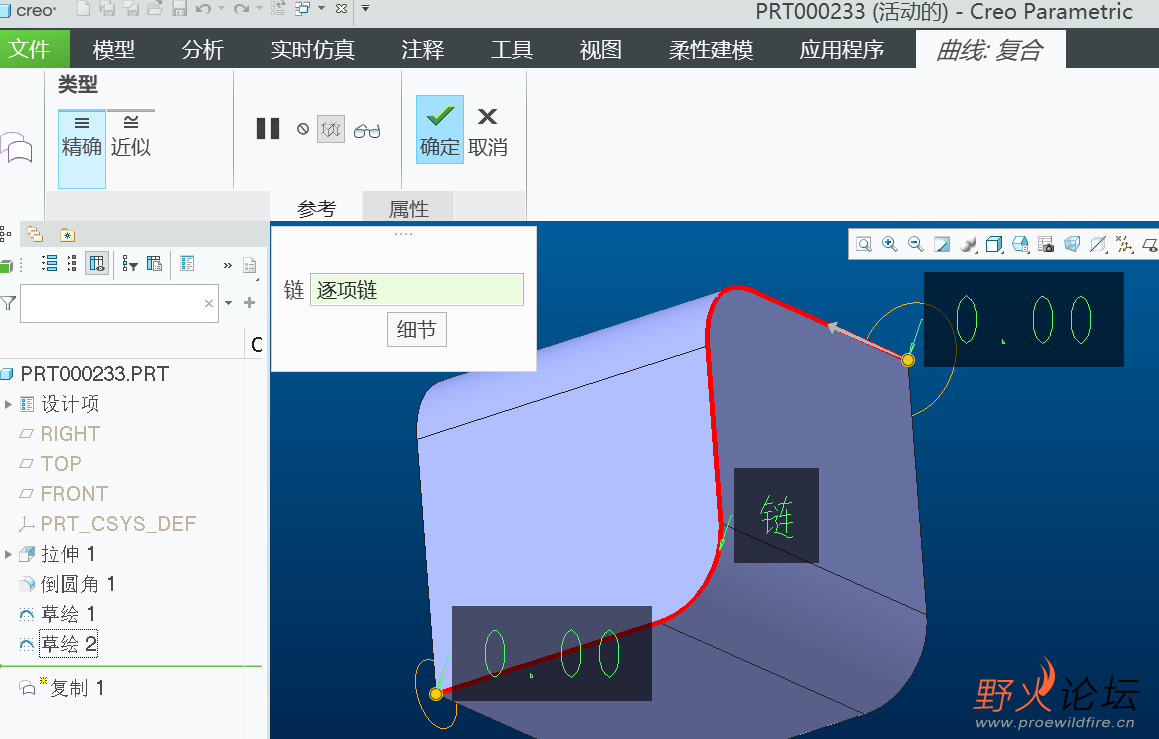Screen dimensions: 1159x739
Task: Click the Verify glasses preview icon
Action: click(367, 131)
